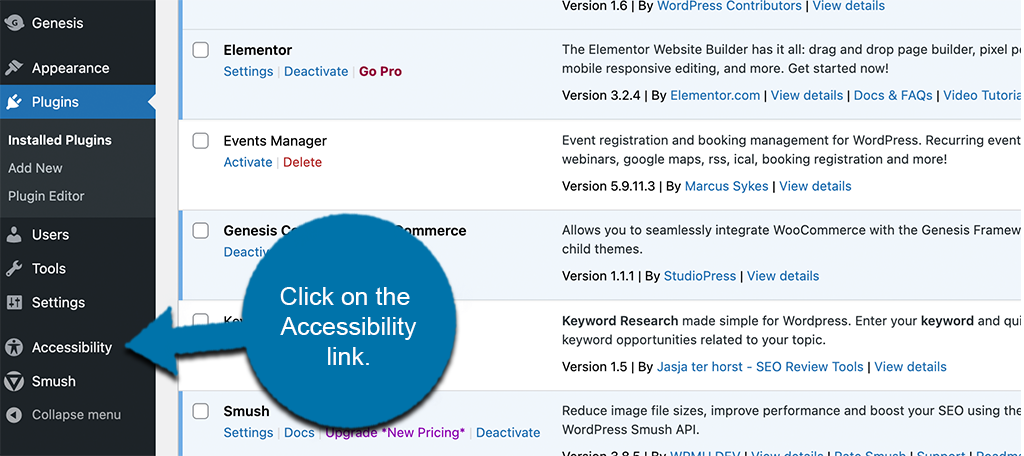View details for Keyword Research plugin
This screenshot has width=1024, height=456.
[910, 366]
